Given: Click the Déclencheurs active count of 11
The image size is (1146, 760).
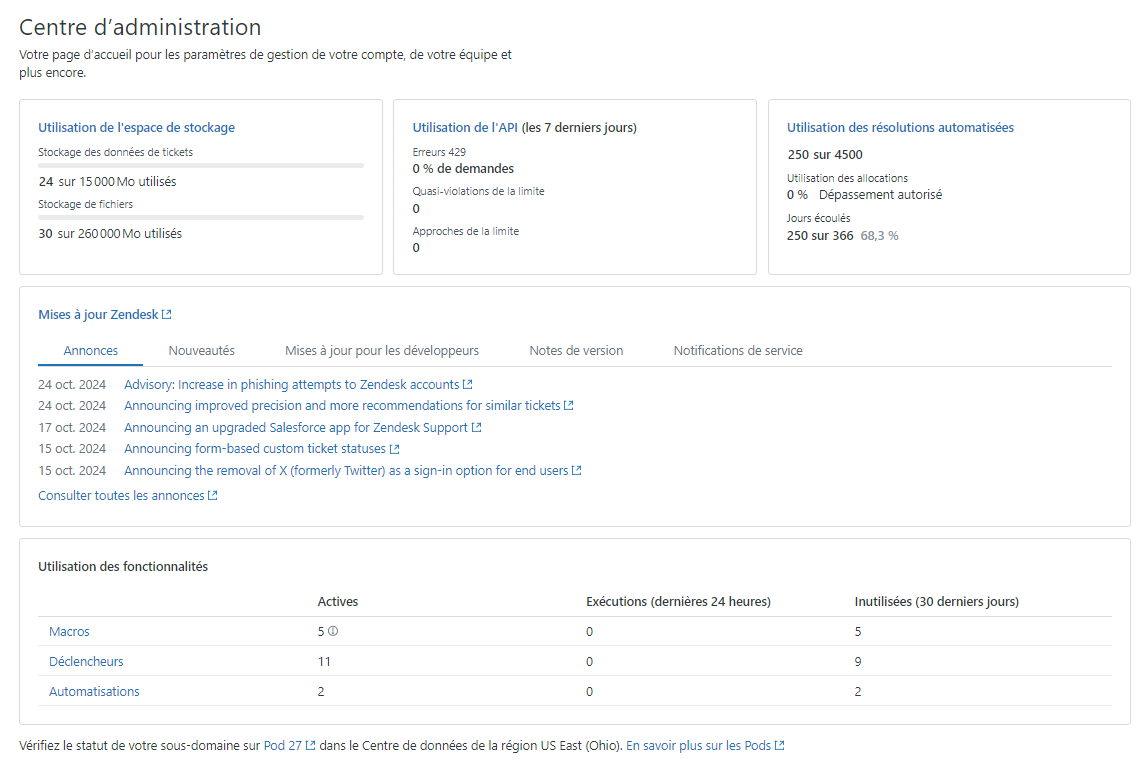Looking at the screenshot, I should point(324,661).
